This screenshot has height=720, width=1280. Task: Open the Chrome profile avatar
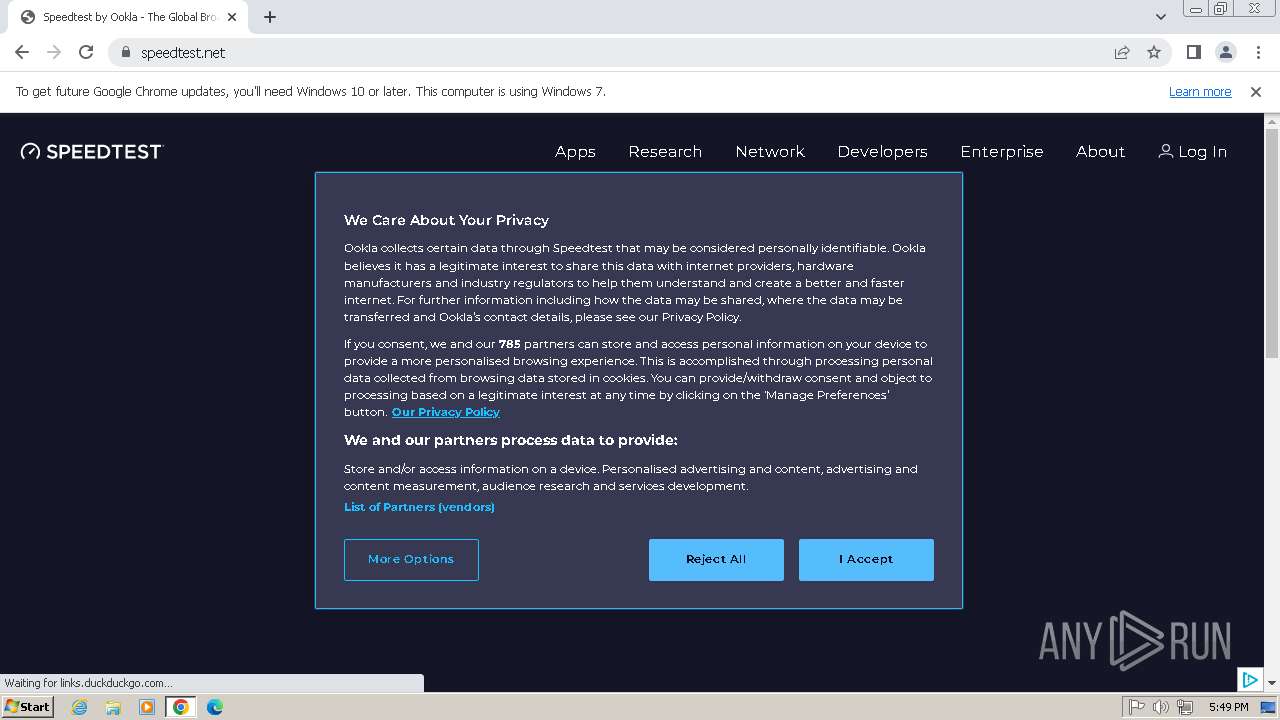[x=1225, y=52]
